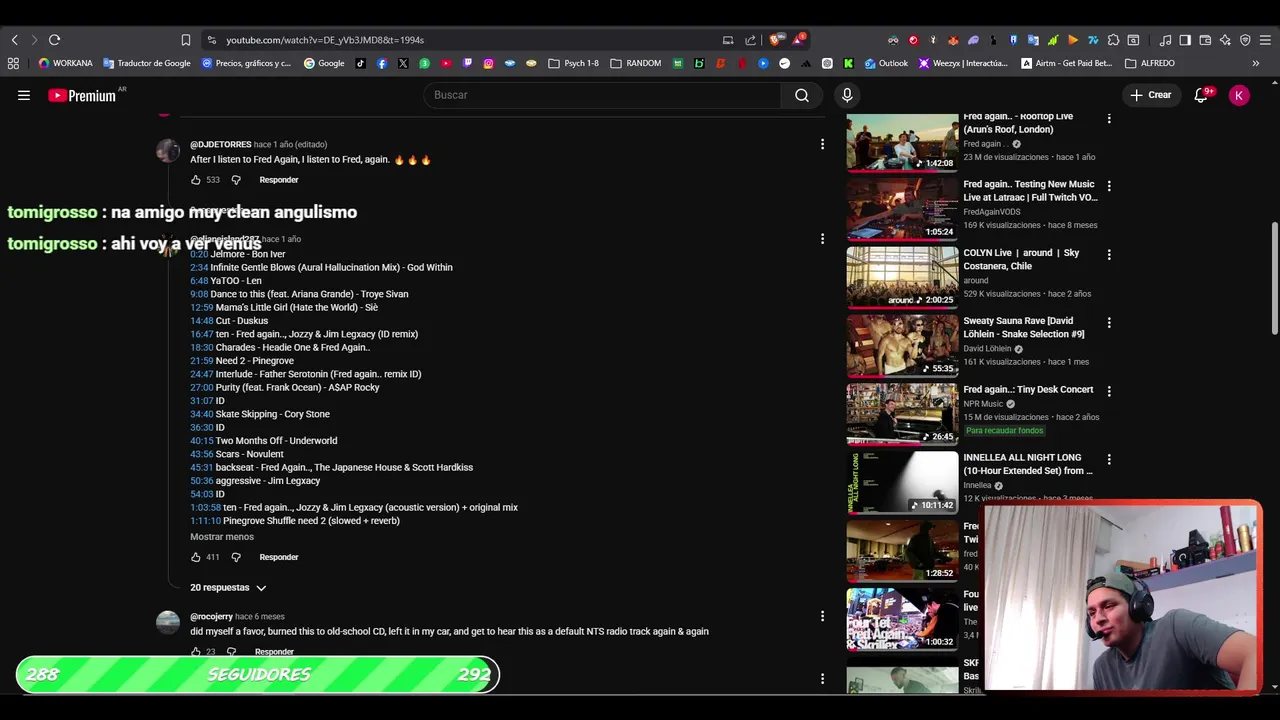Open the Outlook bookmark
1280x720 pixels.
tap(886, 63)
